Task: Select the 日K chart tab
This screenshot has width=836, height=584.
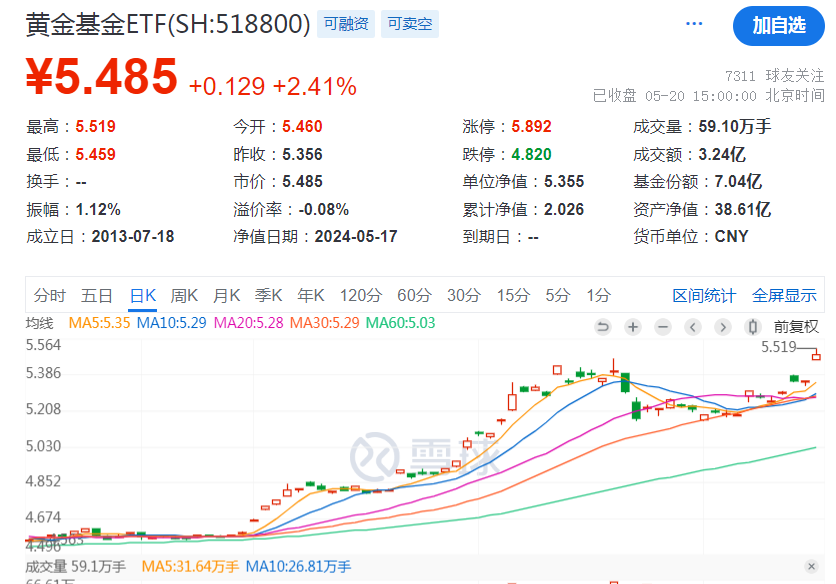Action: [x=143, y=295]
